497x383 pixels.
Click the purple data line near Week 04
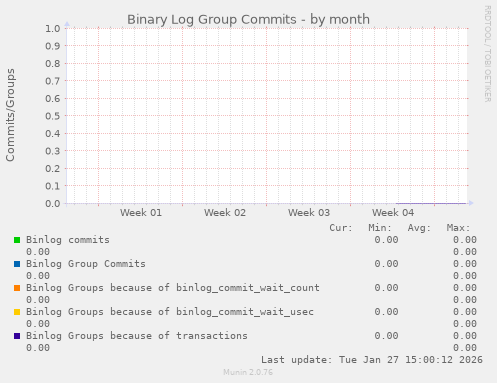click(x=431, y=203)
